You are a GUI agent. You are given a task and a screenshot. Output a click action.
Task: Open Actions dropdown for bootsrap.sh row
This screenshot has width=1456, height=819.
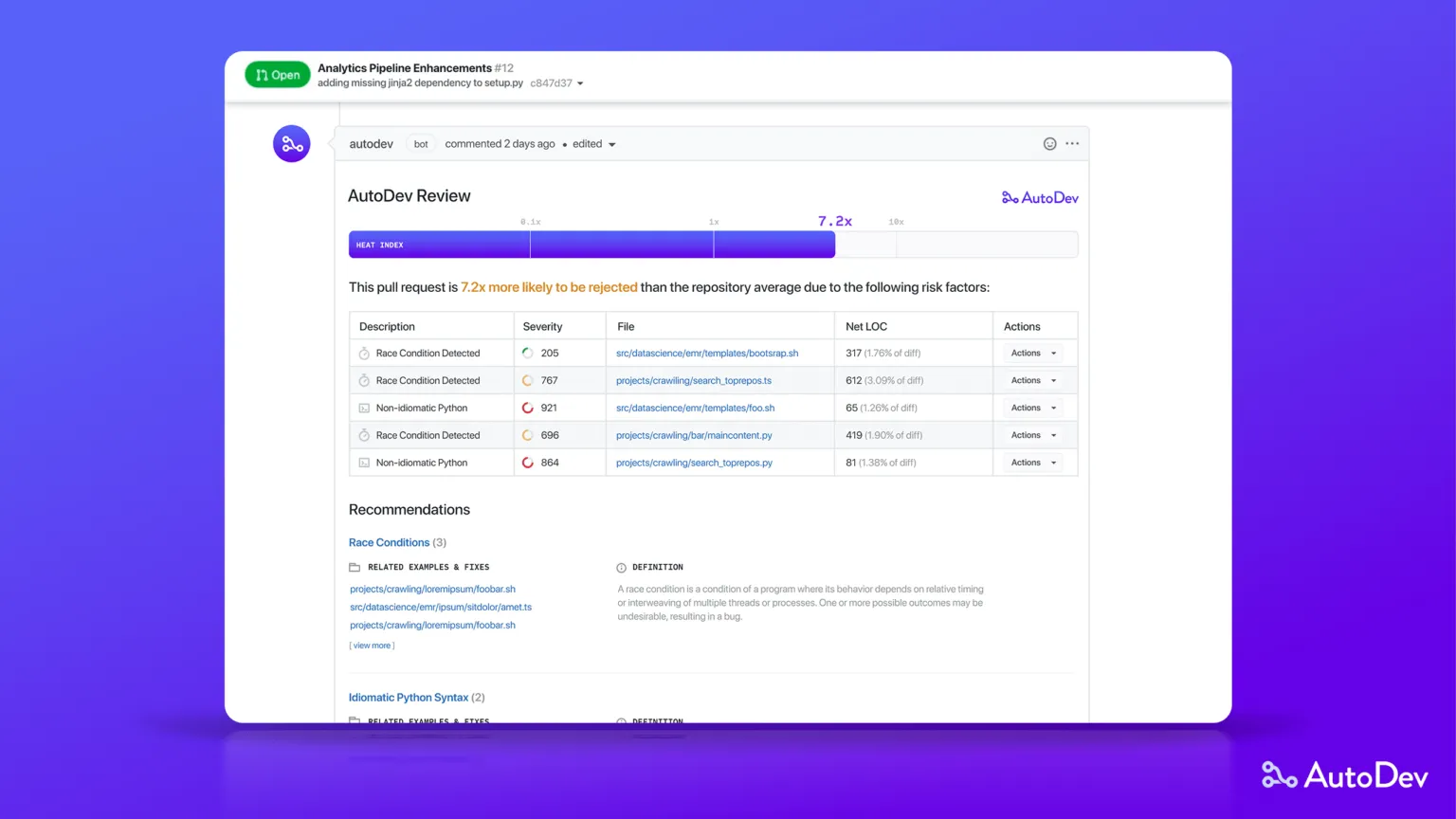(x=1033, y=353)
